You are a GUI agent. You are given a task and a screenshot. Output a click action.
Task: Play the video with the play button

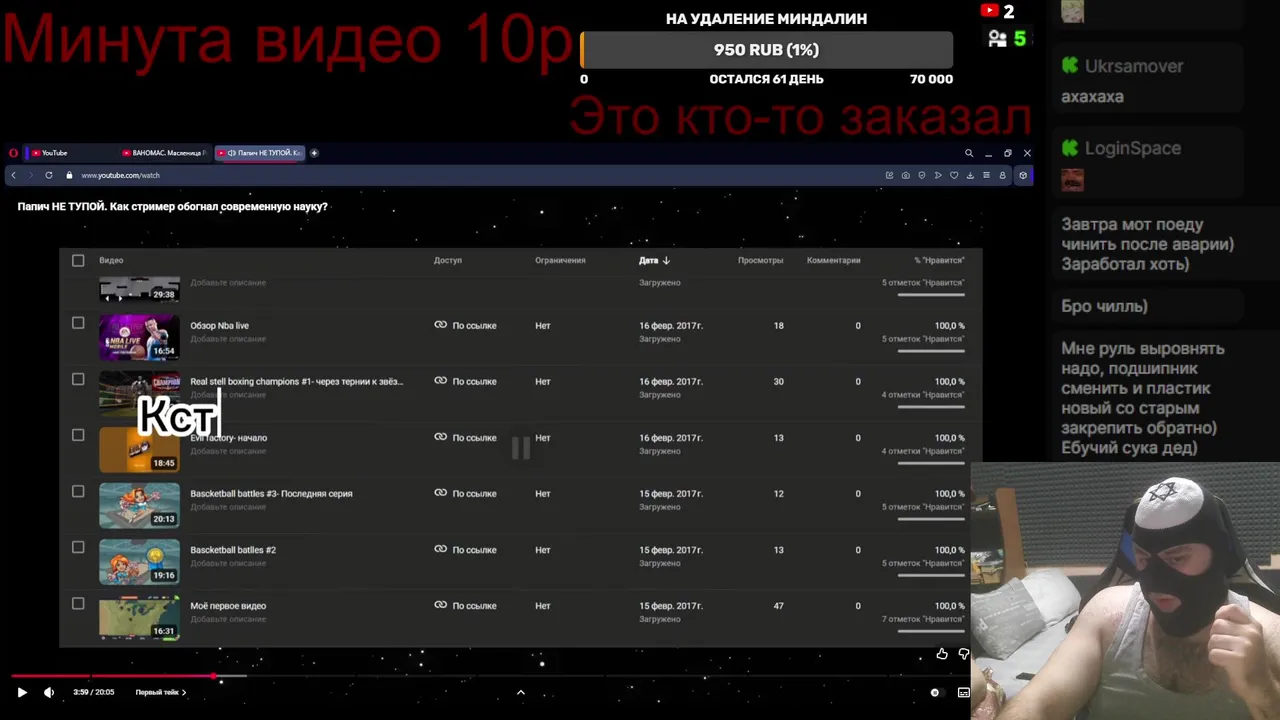22,692
